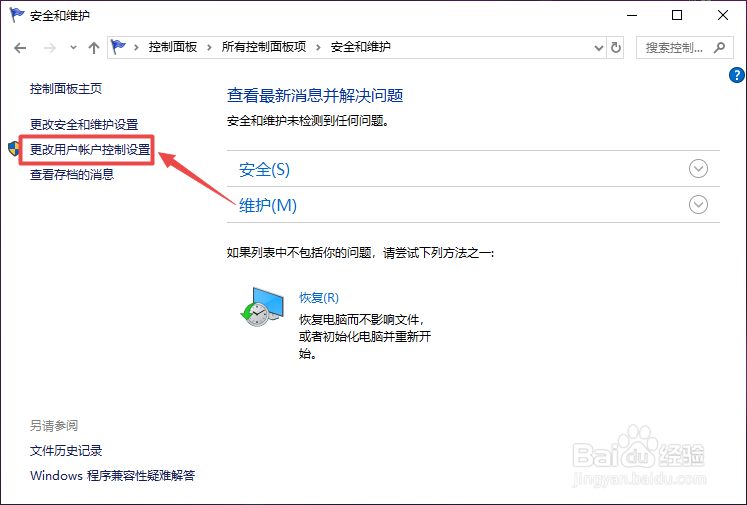
Task: Open 更改用户帐户控制设置 link
Action: pos(90,150)
